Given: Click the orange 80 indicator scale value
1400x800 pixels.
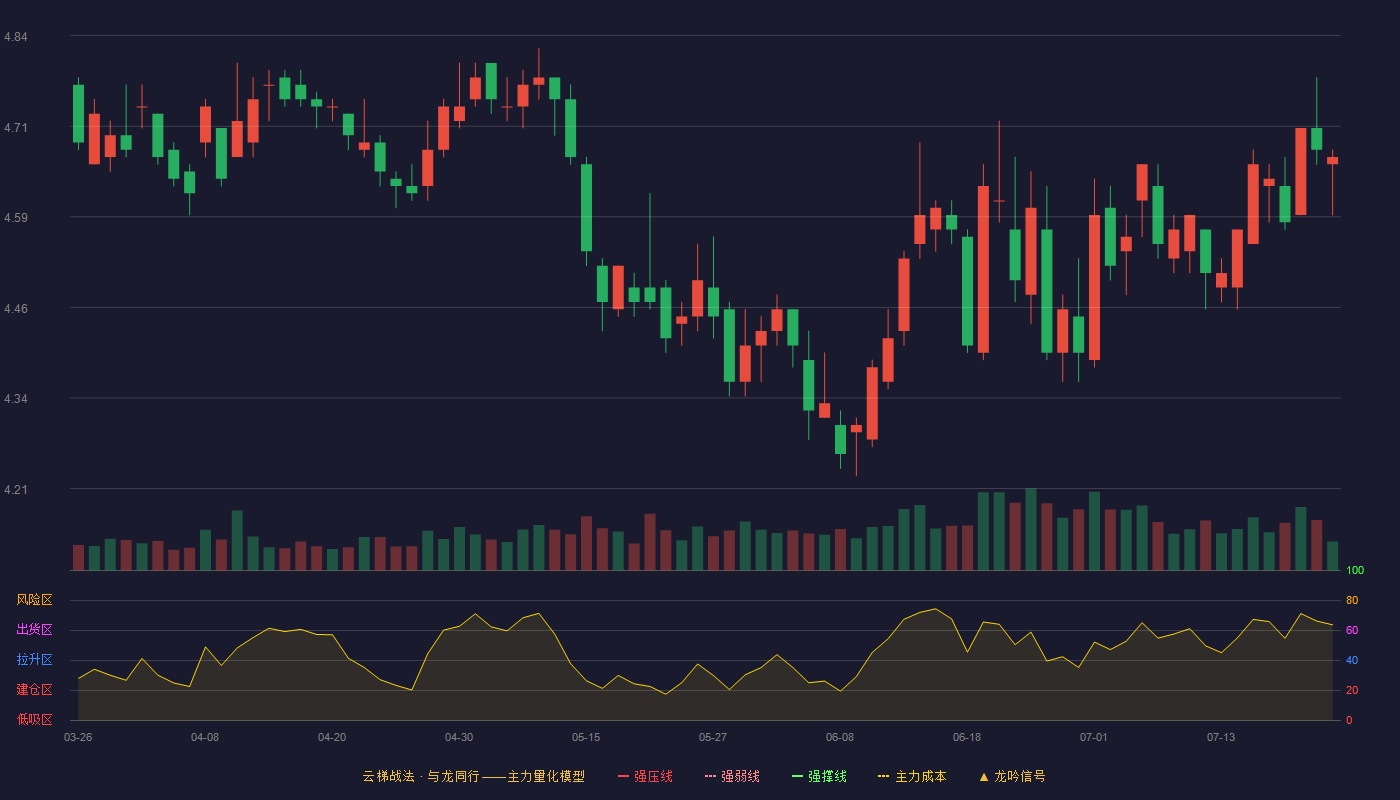Looking at the screenshot, I should (1352, 601).
